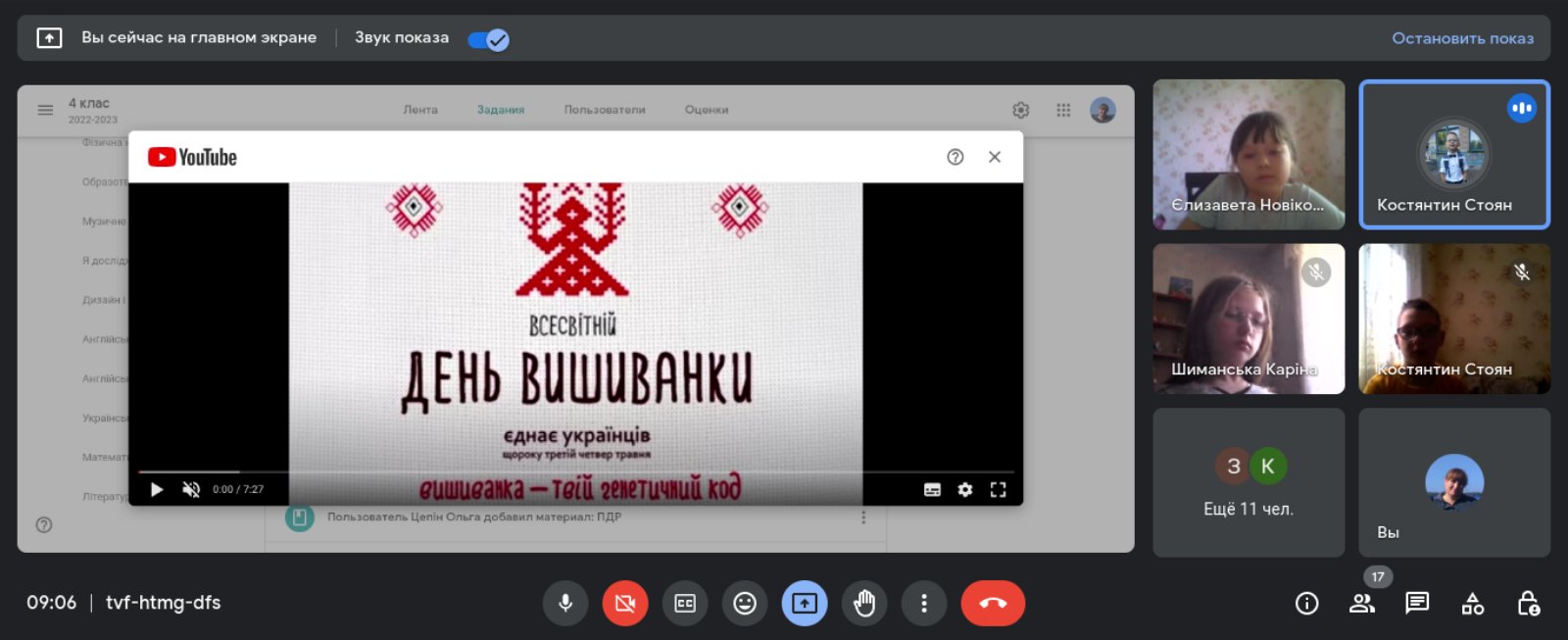Hang up the call
The width and height of the screenshot is (1568, 640).
(993, 603)
